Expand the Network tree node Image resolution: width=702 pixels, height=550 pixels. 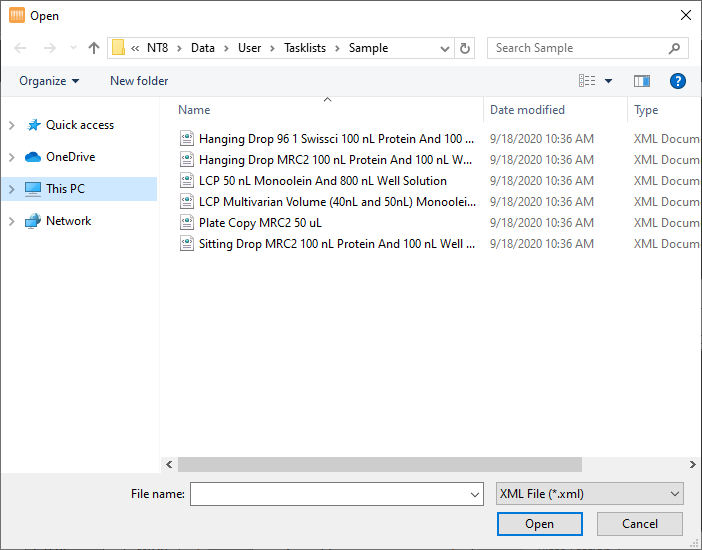point(12,221)
